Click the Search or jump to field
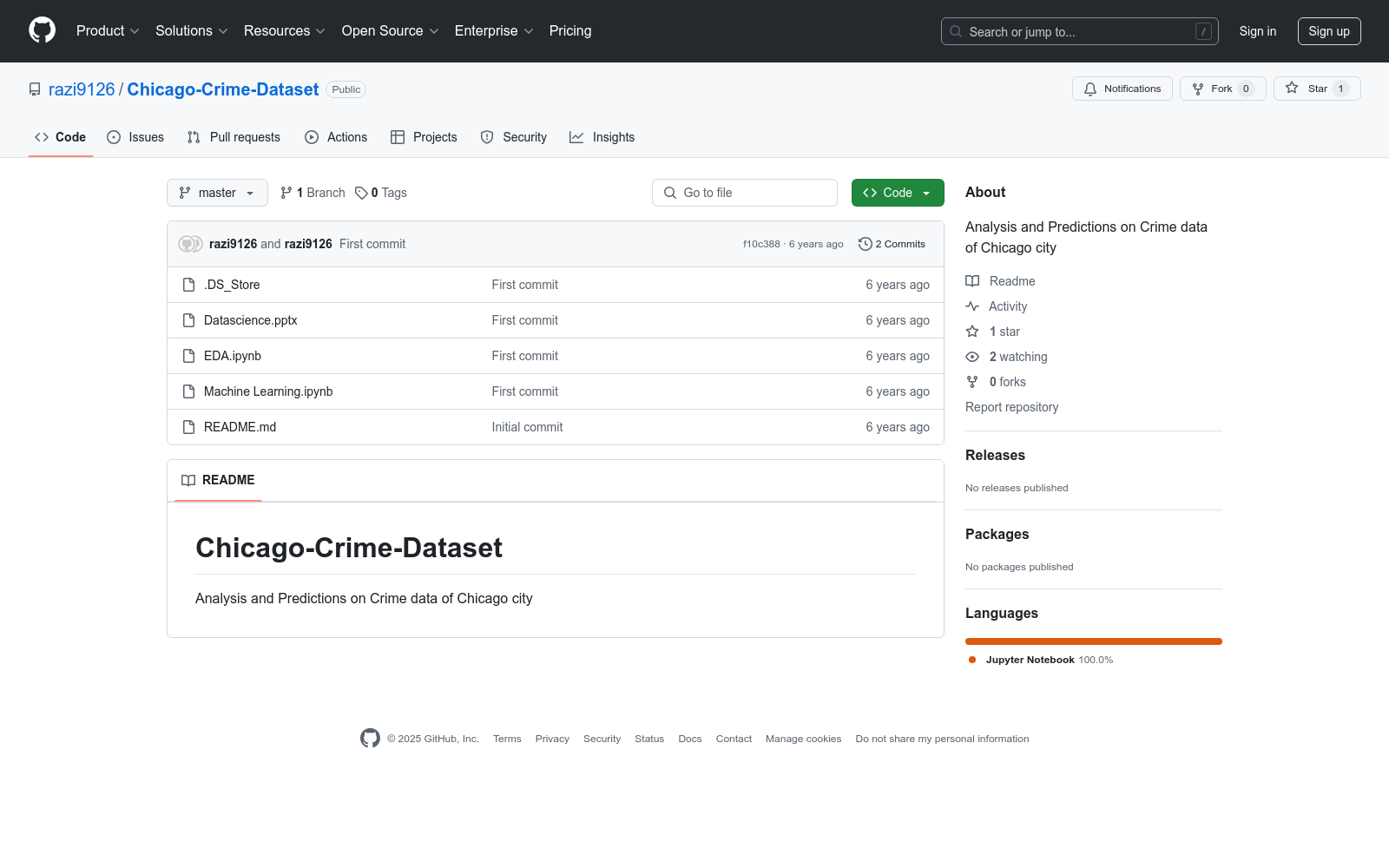Viewport: 1389px width, 868px height. point(1079,31)
